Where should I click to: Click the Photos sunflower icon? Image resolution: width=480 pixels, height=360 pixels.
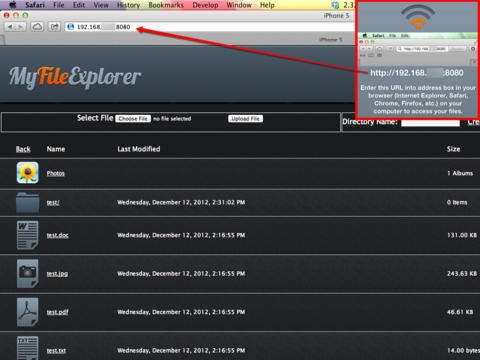tap(28, 173)
